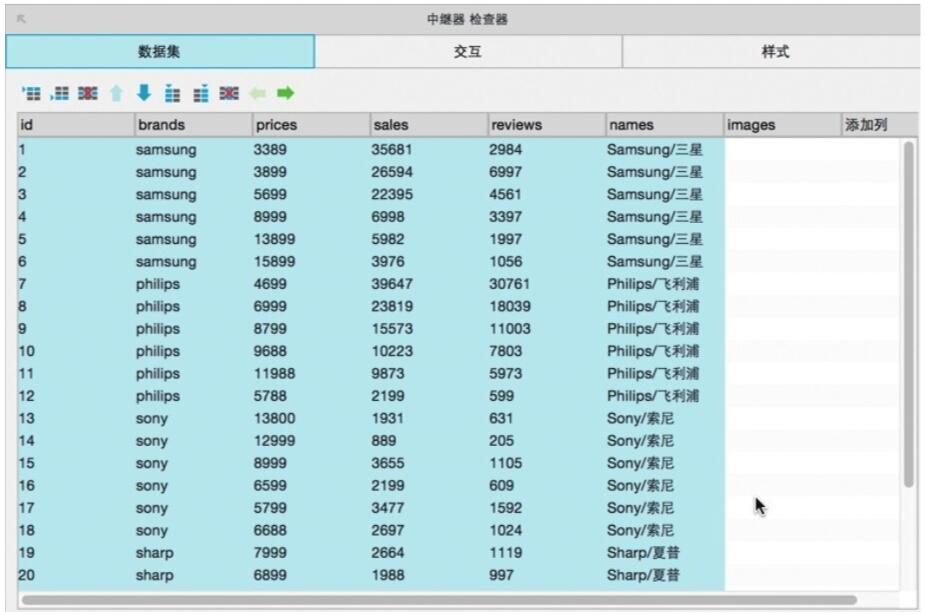Viewport: 926px width, 615px height.
Task: Click the empty images cell in row 10
Action: [x=782, y=351]
